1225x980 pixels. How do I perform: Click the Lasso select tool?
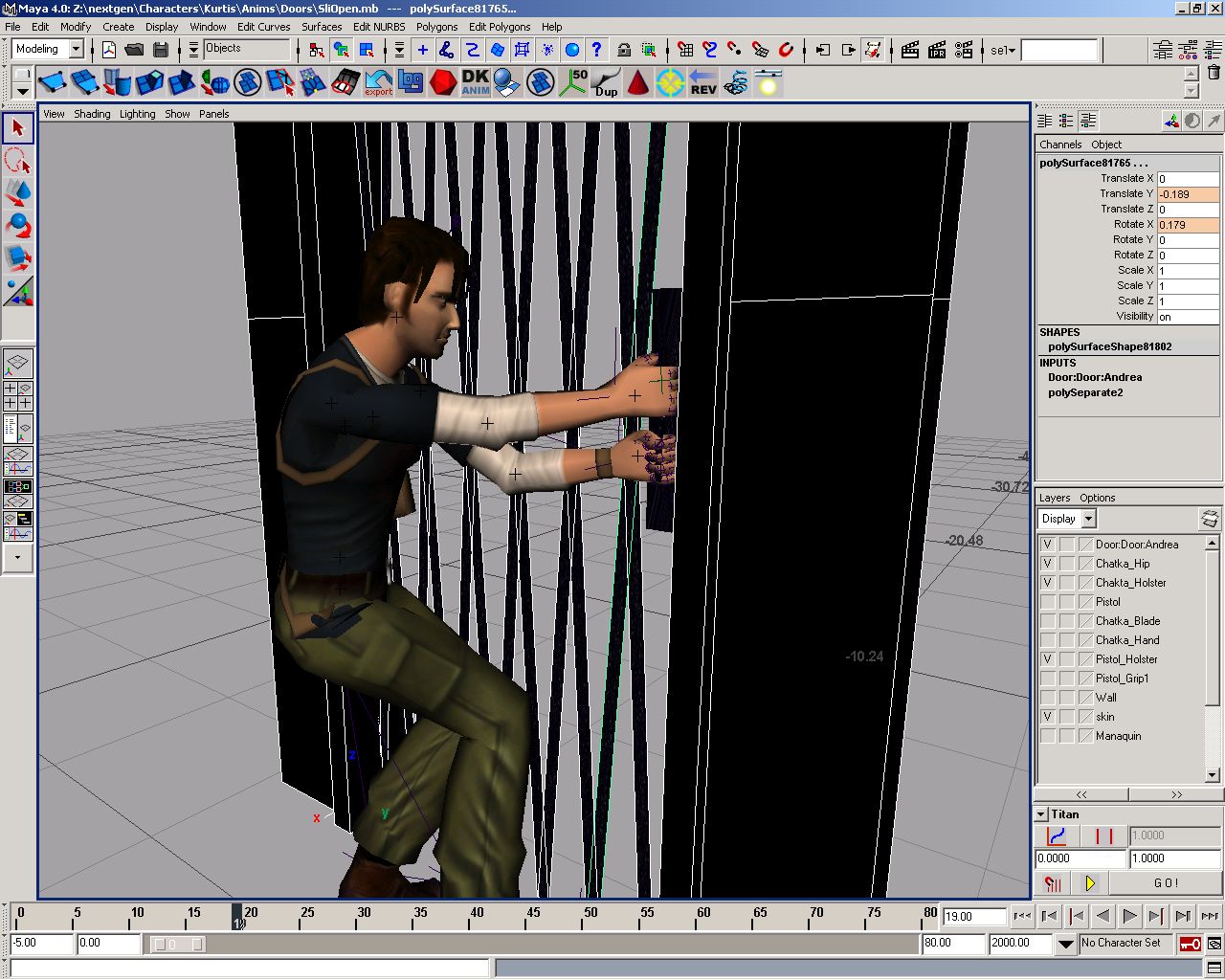18,160
